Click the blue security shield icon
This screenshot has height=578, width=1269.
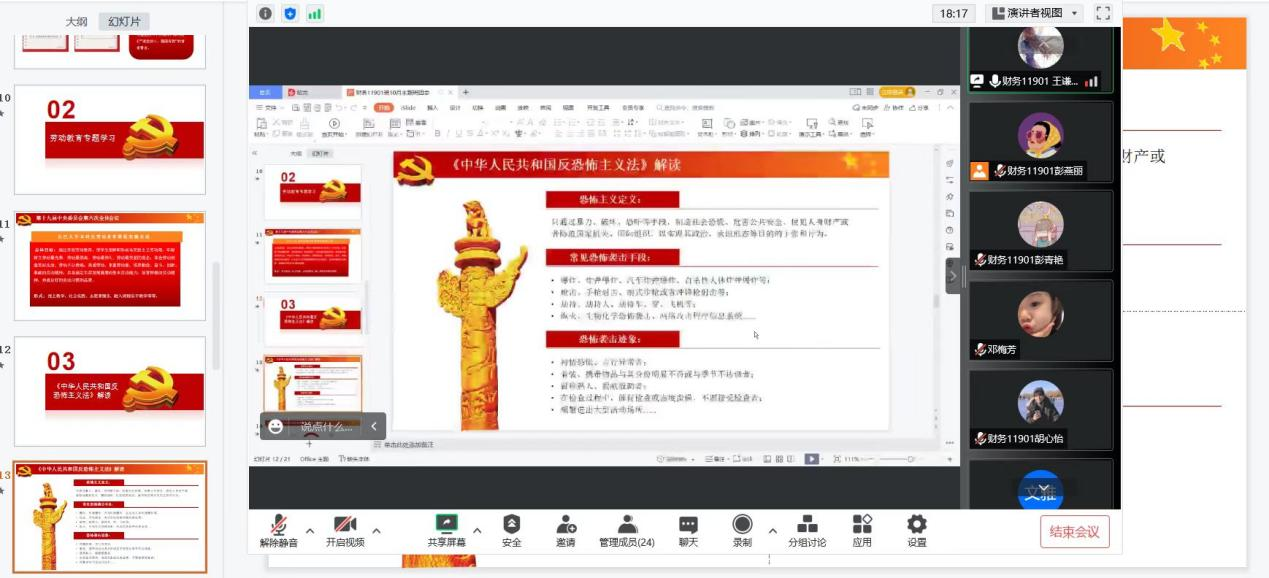(x=290, y=13)
